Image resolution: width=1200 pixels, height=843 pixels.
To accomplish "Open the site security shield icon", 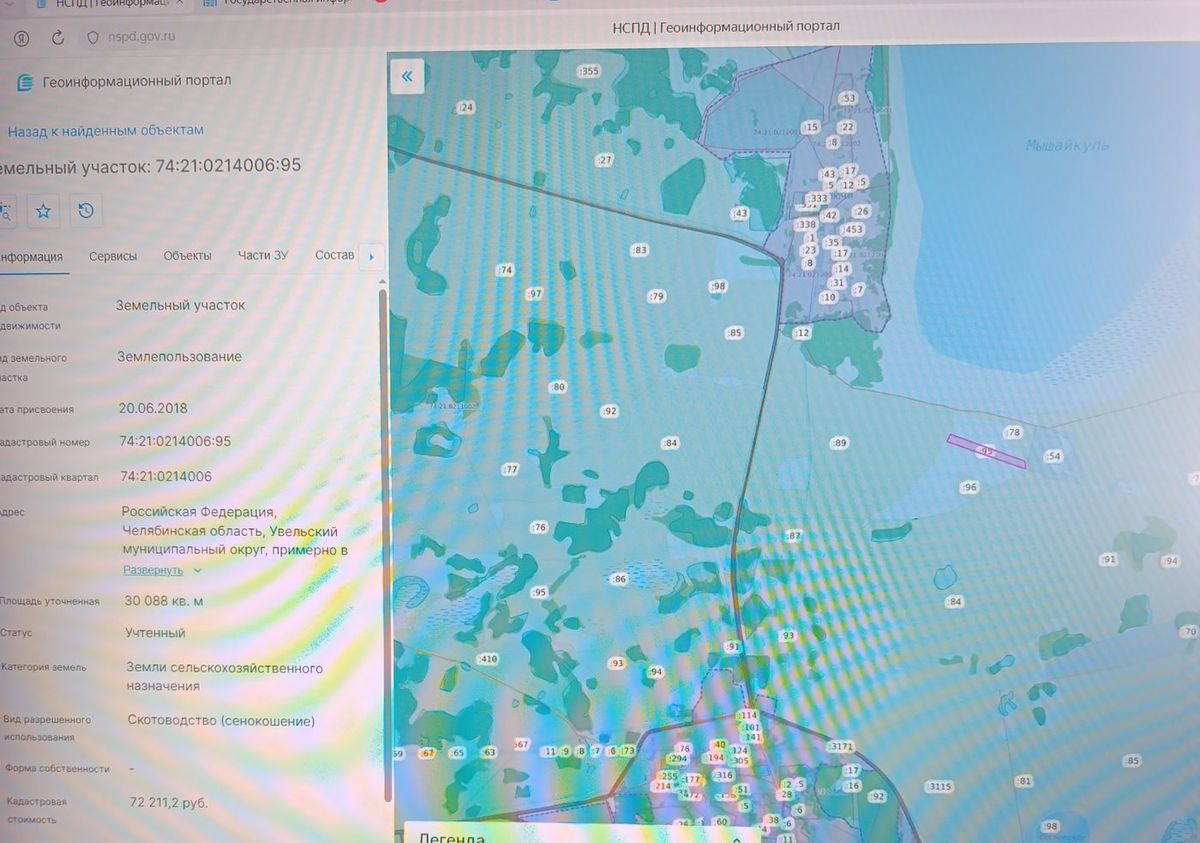I will pyautogui.click(x=92, y=37).
